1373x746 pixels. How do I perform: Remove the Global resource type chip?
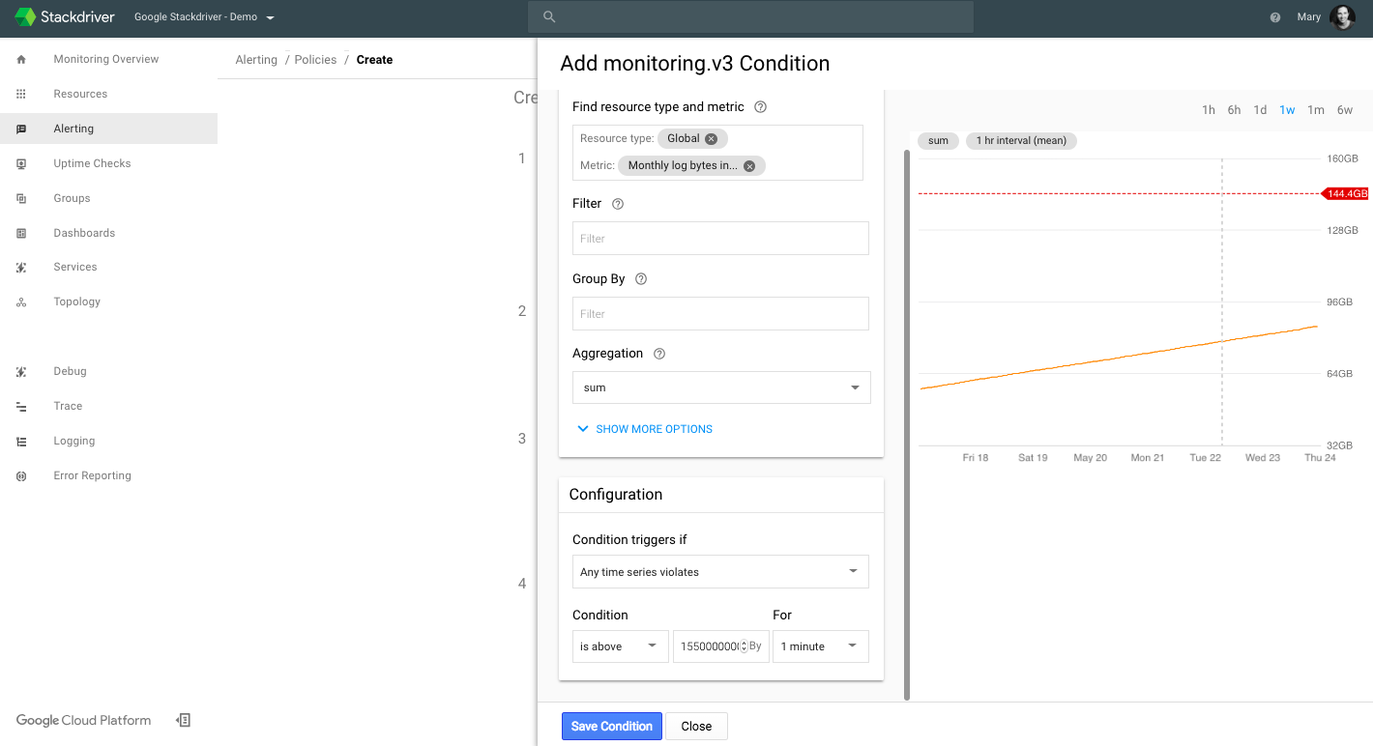click(711, 139)
